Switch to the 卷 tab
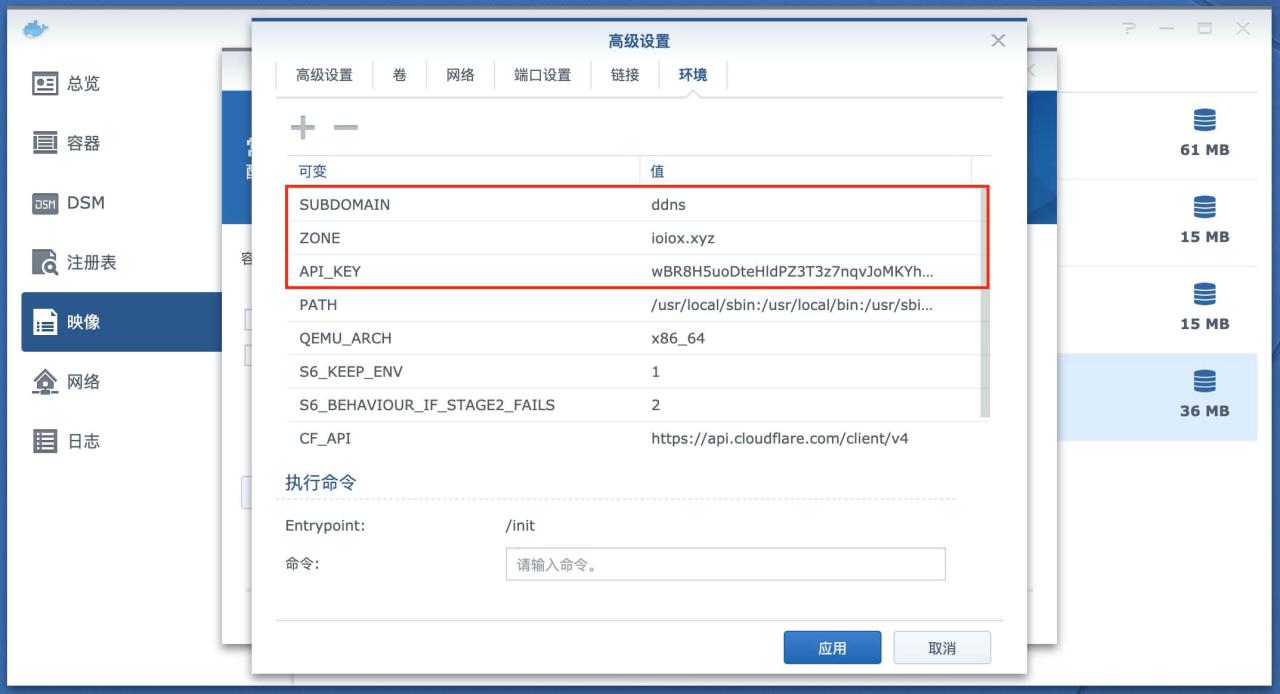This screenshot has width=1280, height=694. pos(400,75)
